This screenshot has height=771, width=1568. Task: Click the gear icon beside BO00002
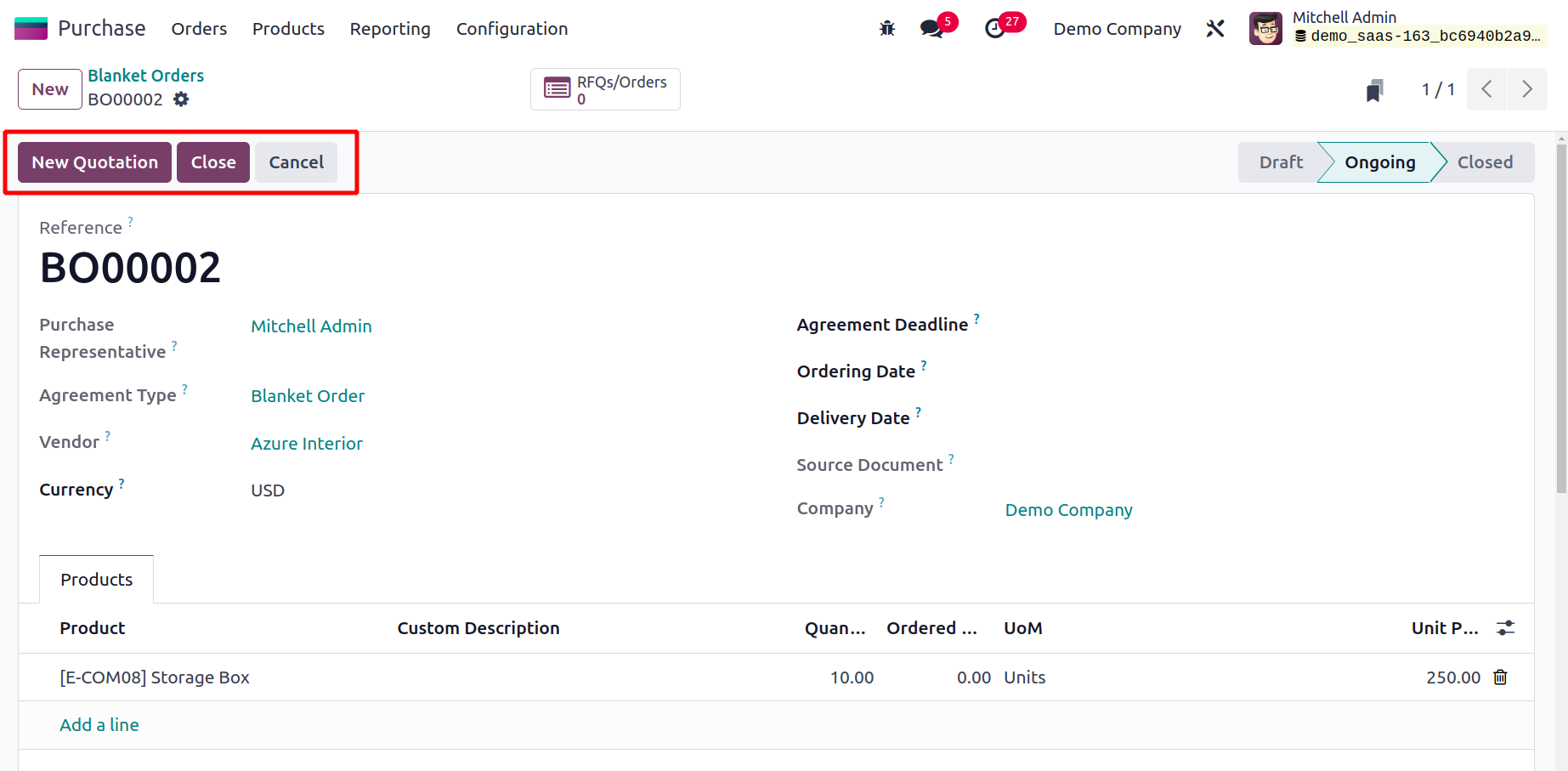tap(181, 99)
